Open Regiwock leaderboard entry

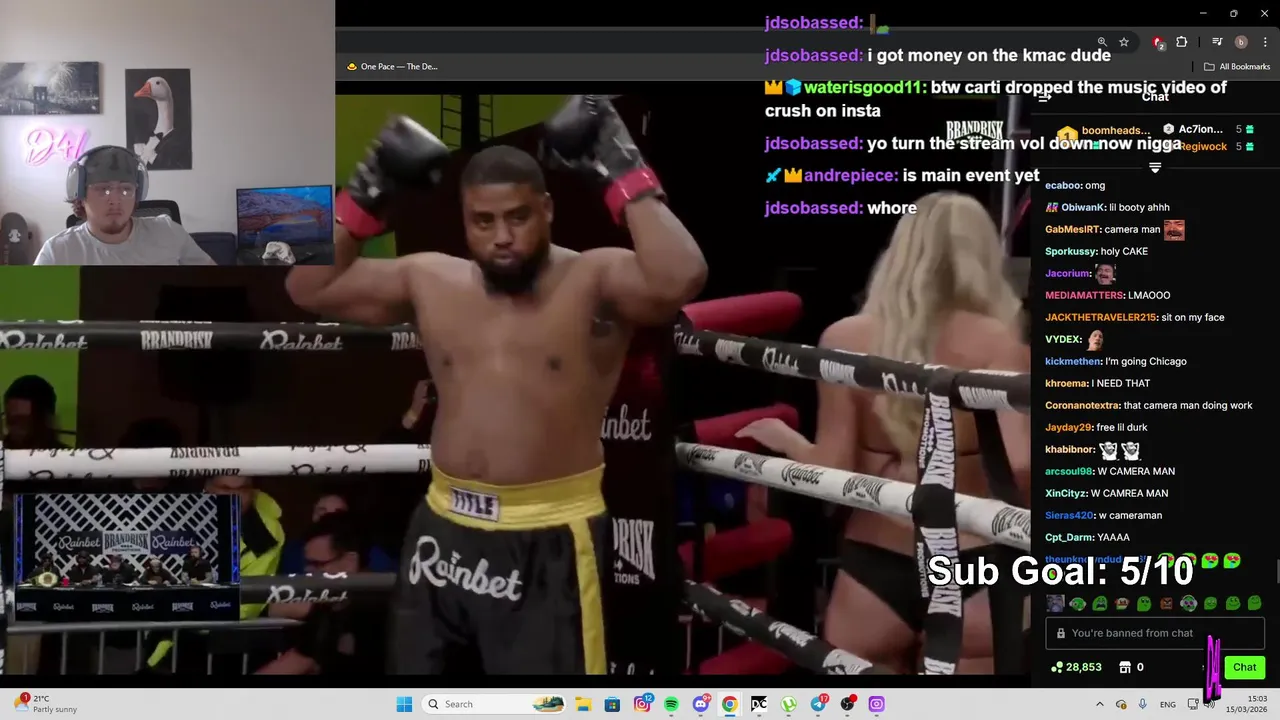(1208, 146)
